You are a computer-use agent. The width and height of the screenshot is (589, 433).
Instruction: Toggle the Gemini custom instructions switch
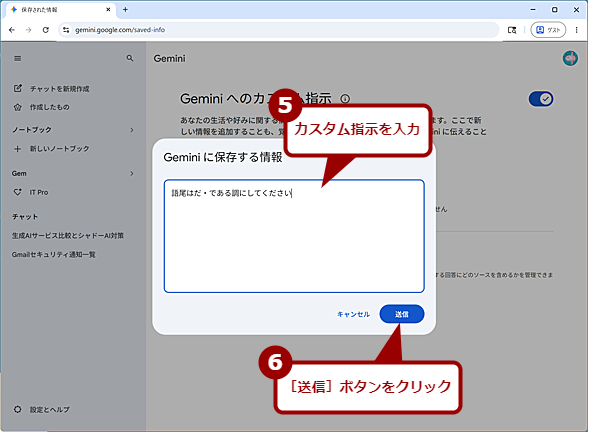tap(541, 99)
